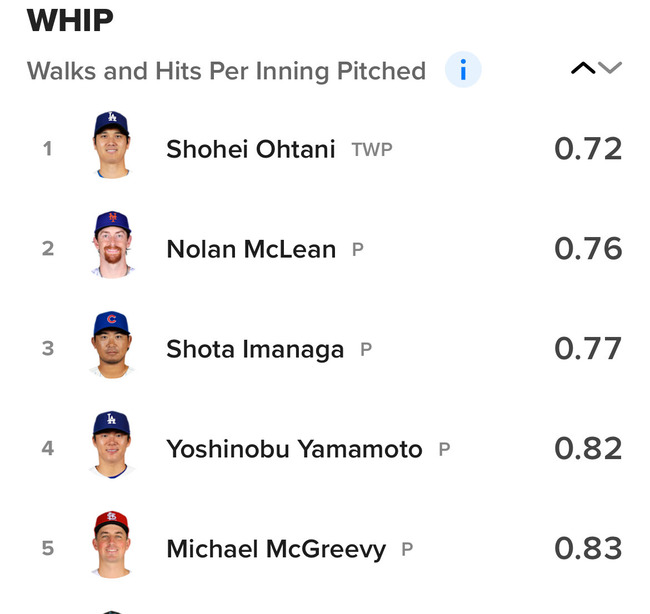650x614 pixels.
Task: Click the Walks and Hits Per Inning Pitched subtitle
Action: coord(226,71)
